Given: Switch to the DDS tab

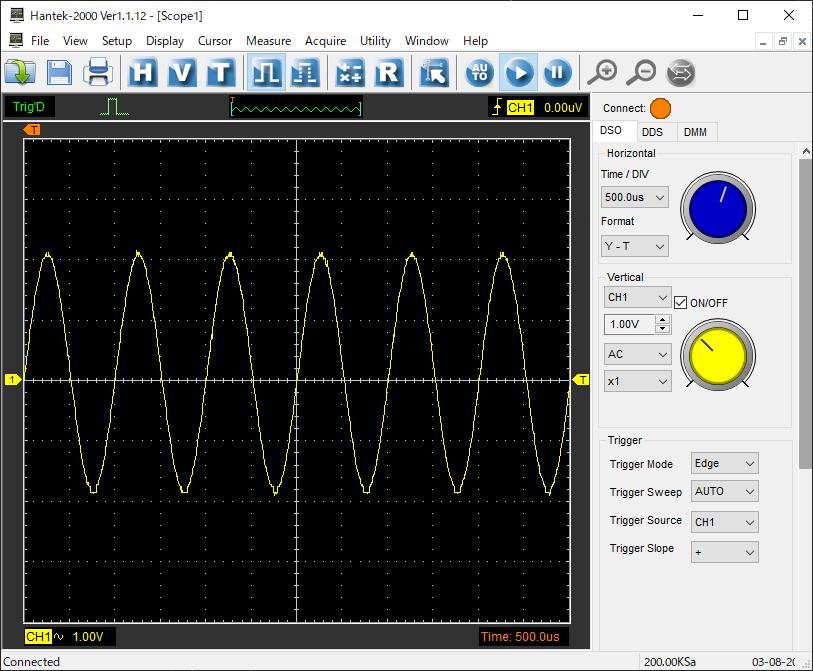Looking at the screenshot, I should [652, 131].
